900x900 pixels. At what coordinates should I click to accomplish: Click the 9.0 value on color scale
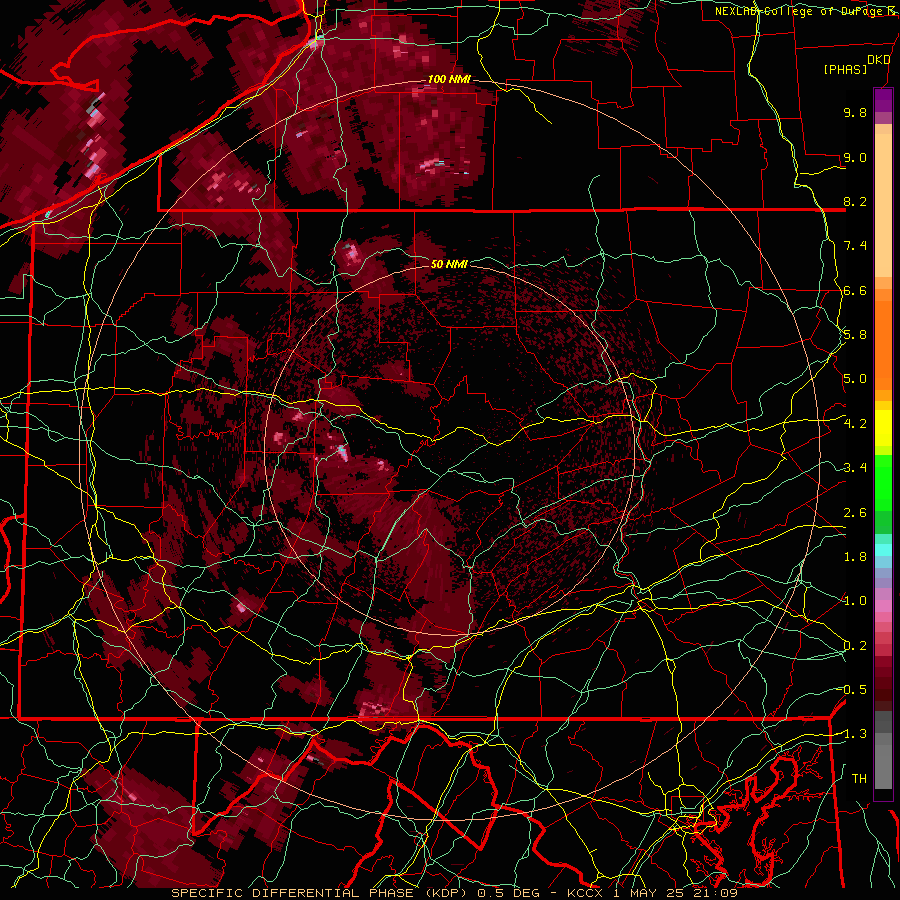[x=855, y=157]
